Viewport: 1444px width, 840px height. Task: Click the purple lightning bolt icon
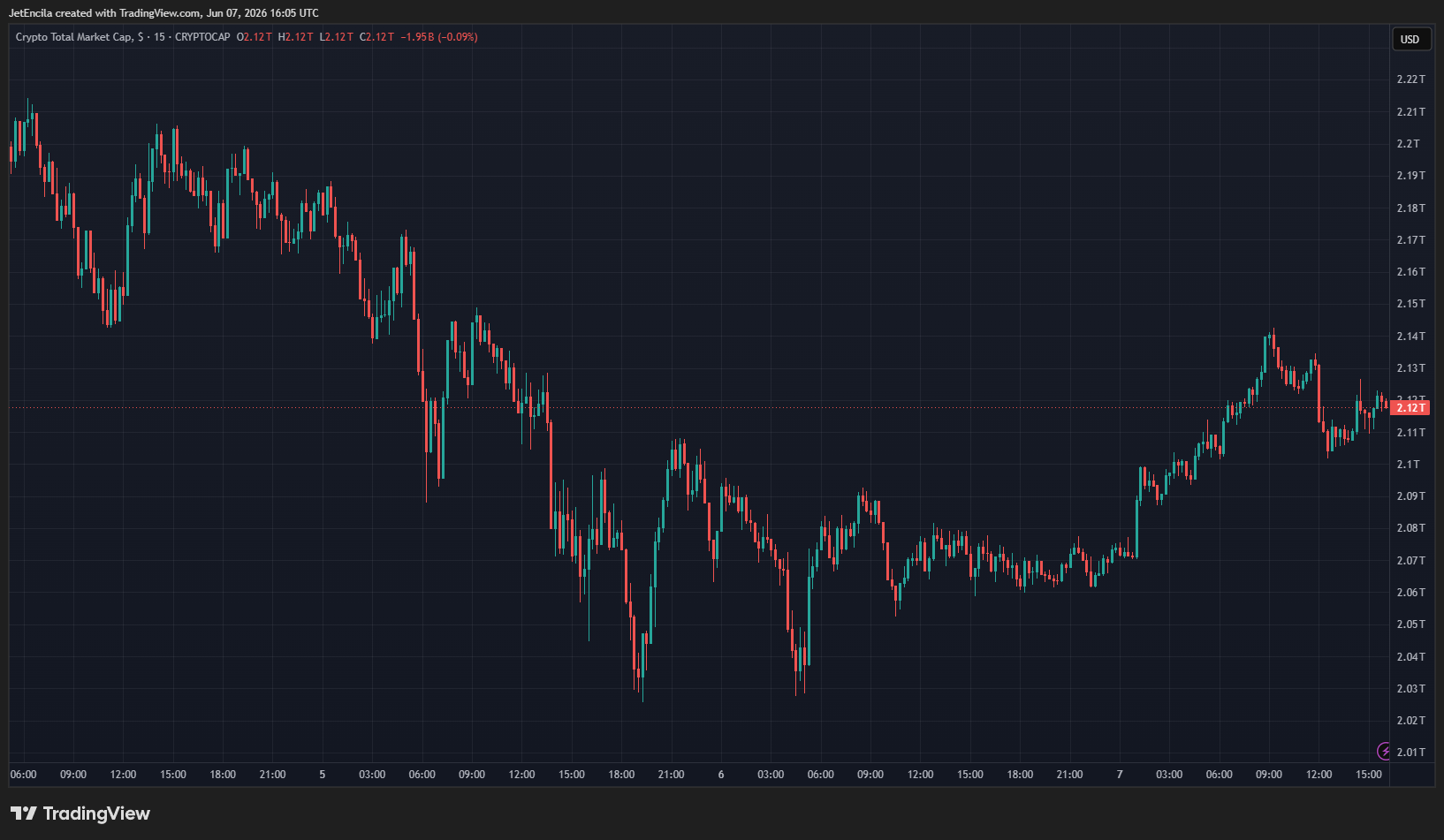pos(1385,752)
